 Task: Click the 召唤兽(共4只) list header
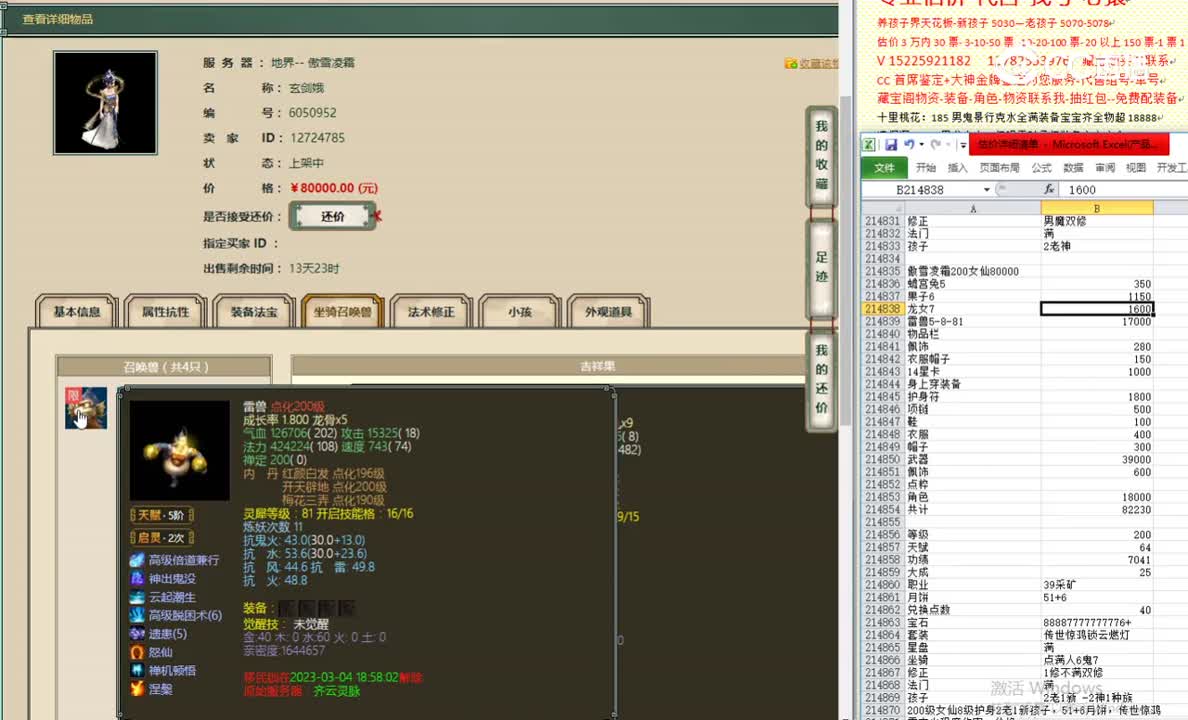164,367
